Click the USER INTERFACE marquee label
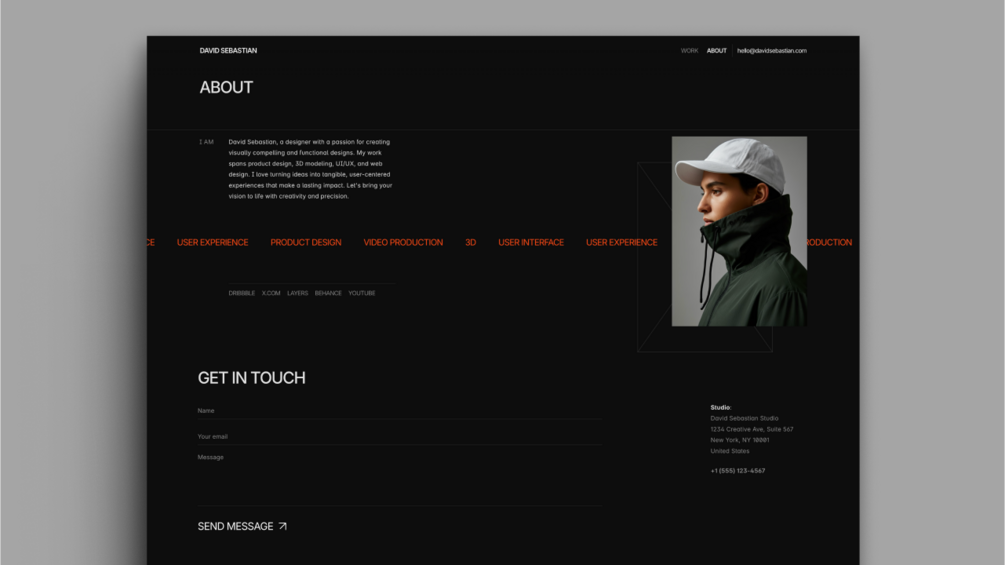The width and height of the screenshot is (1005, 565). pos(531,242)
